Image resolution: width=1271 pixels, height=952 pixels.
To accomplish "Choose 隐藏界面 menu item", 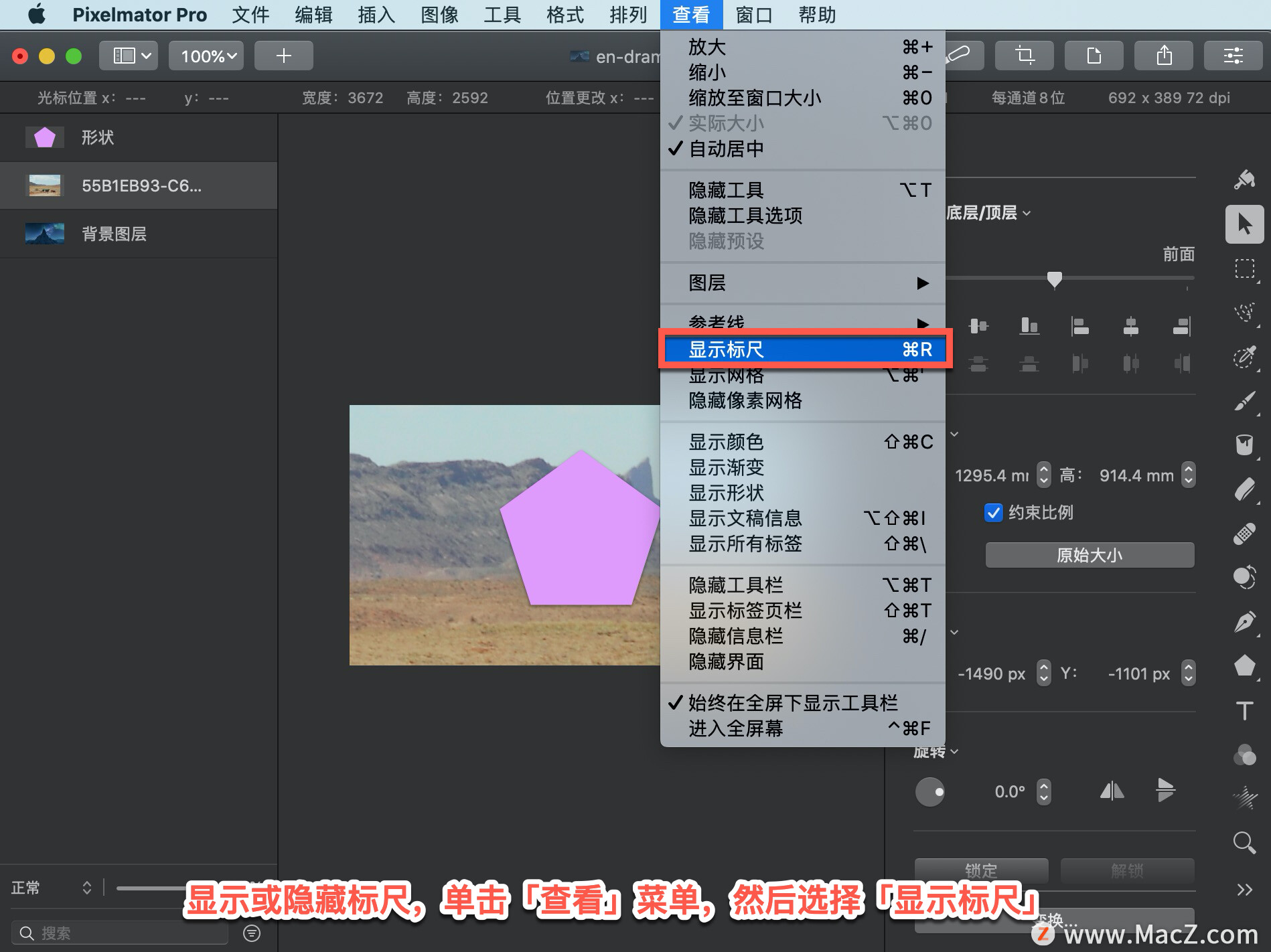I will (x=802, y=661).
